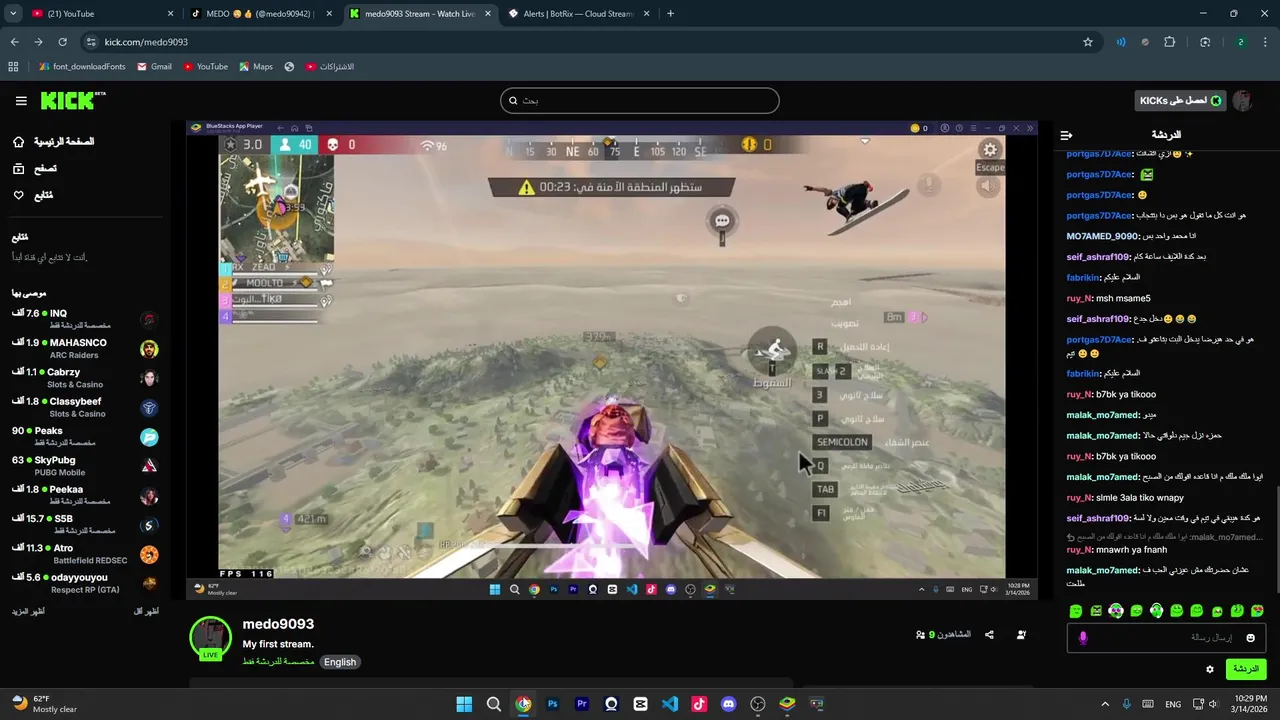
Task: Open chat settings gear icon
Action: pos(1210,669)
